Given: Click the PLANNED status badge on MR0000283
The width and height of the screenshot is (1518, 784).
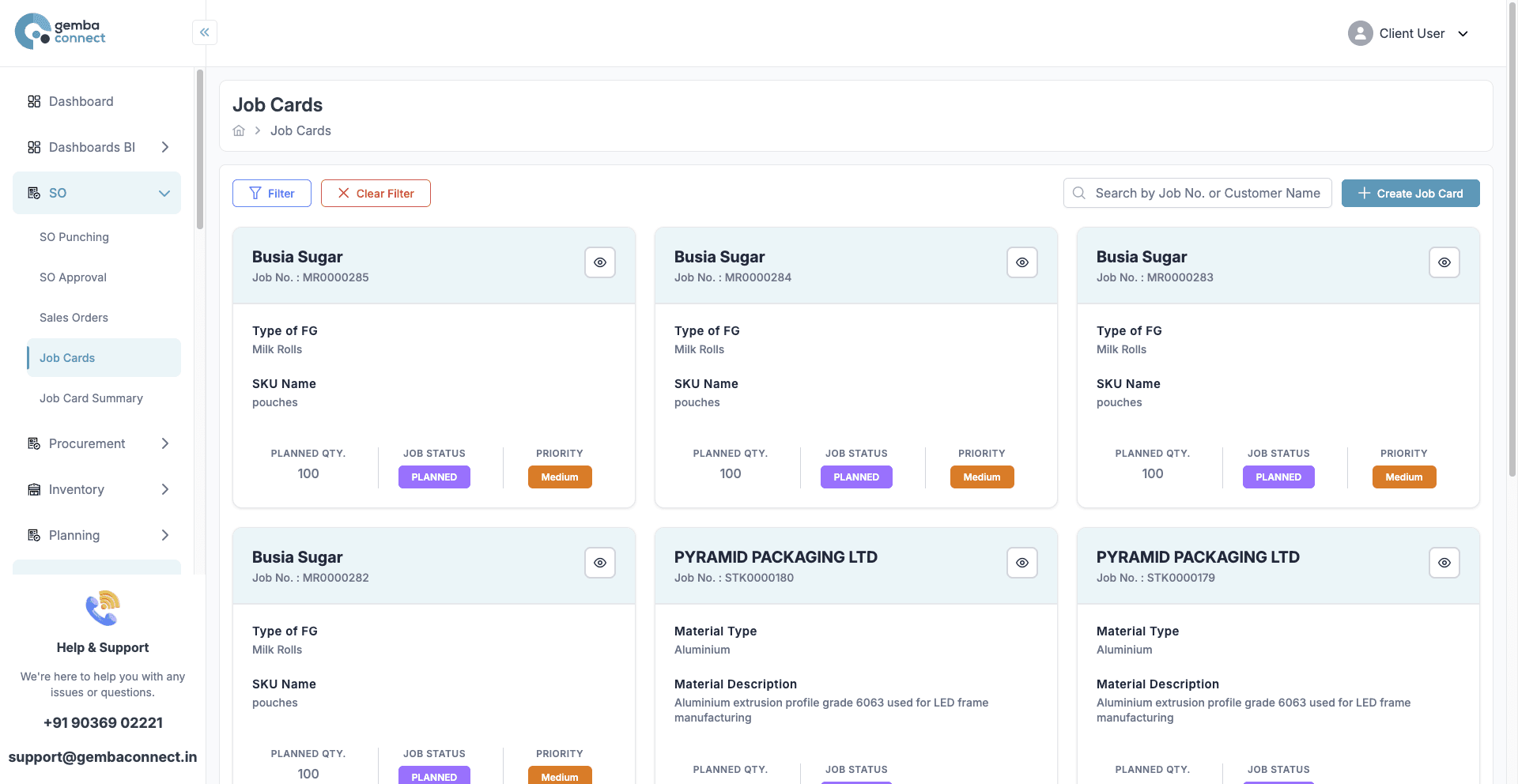Looking at the screenshot, I should (x=1278, y=477).
